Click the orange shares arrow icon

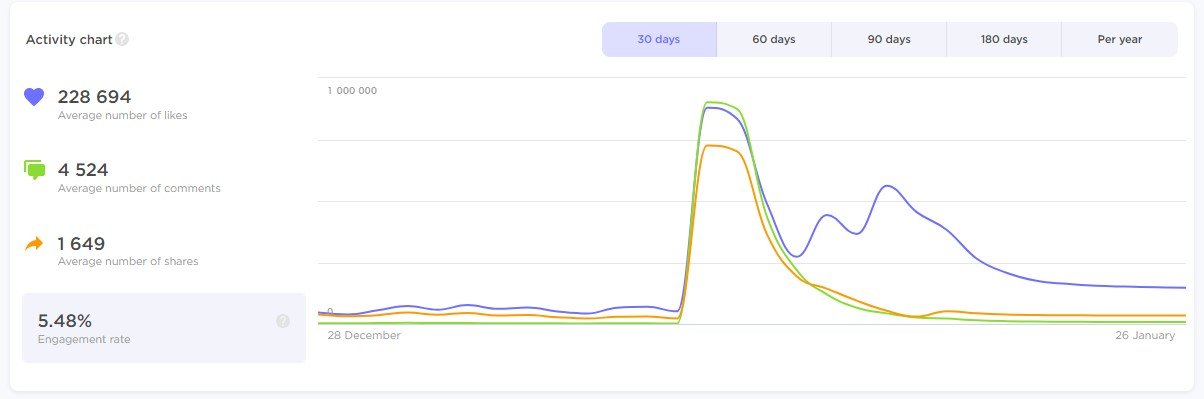(x=34, y=243)
